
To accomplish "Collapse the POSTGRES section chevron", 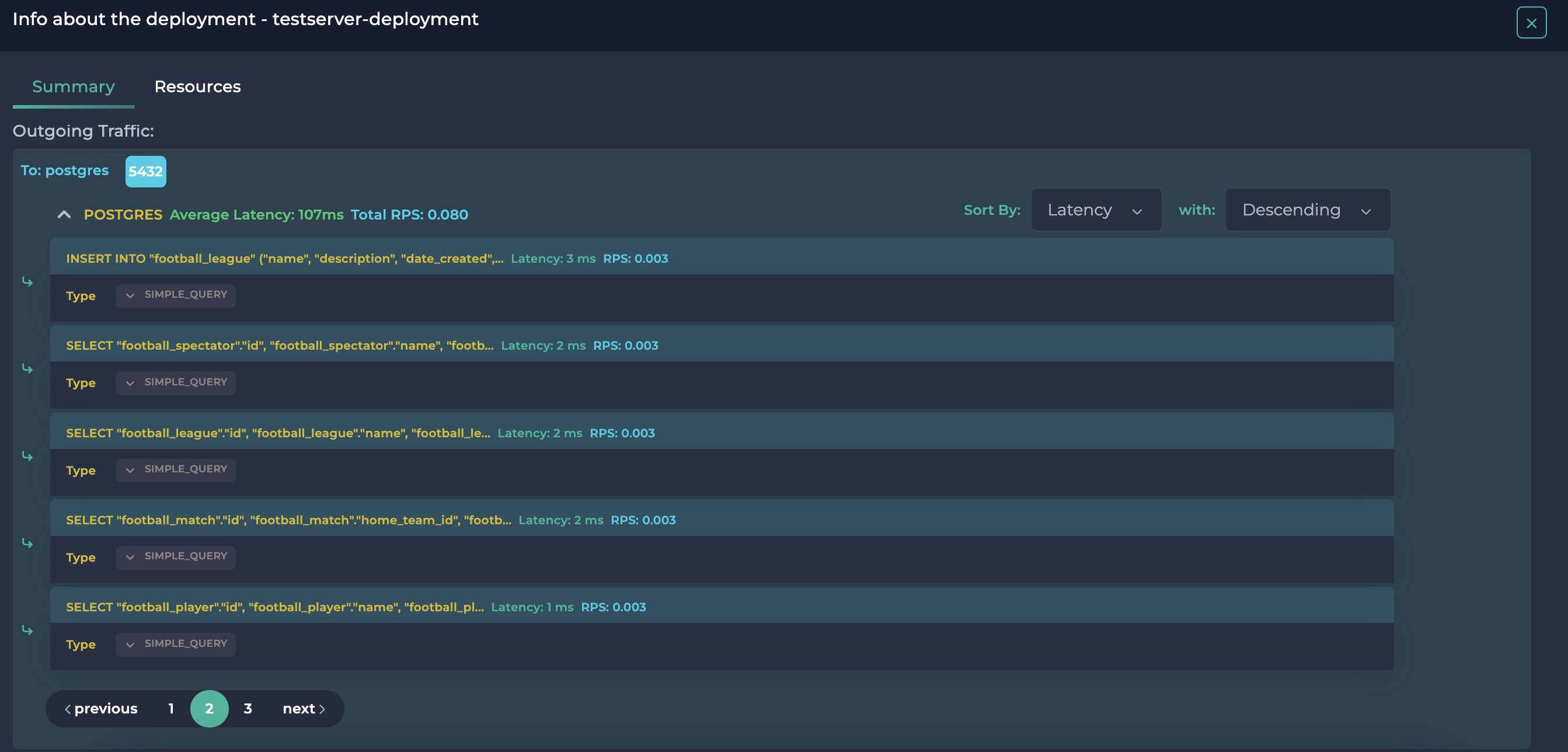I will click(x=64, y=214).
